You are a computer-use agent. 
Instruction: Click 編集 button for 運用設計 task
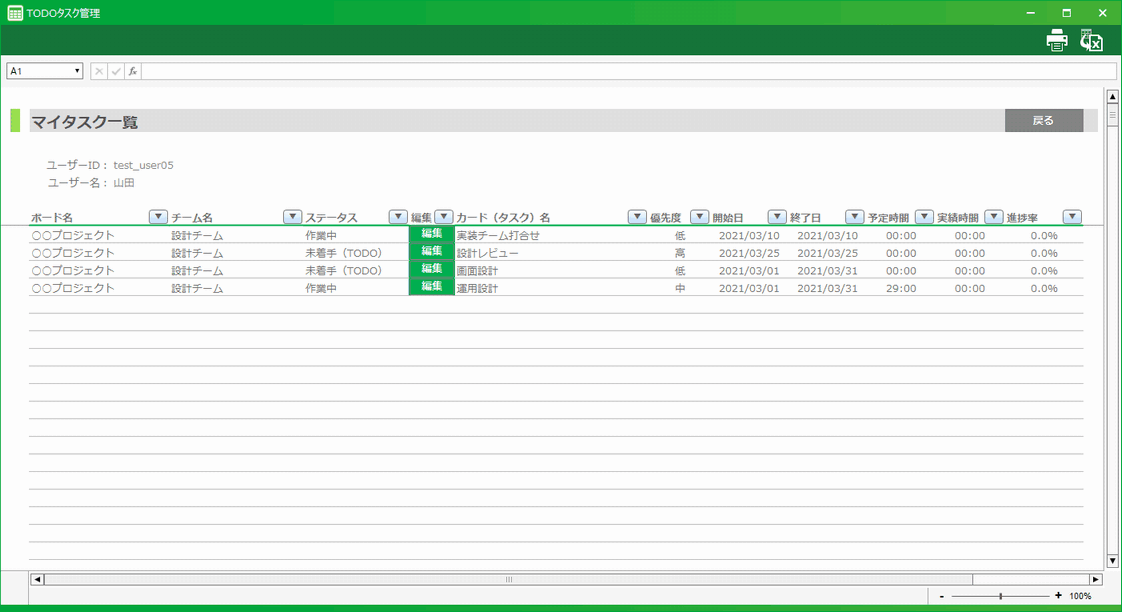[x=431, y=287]
